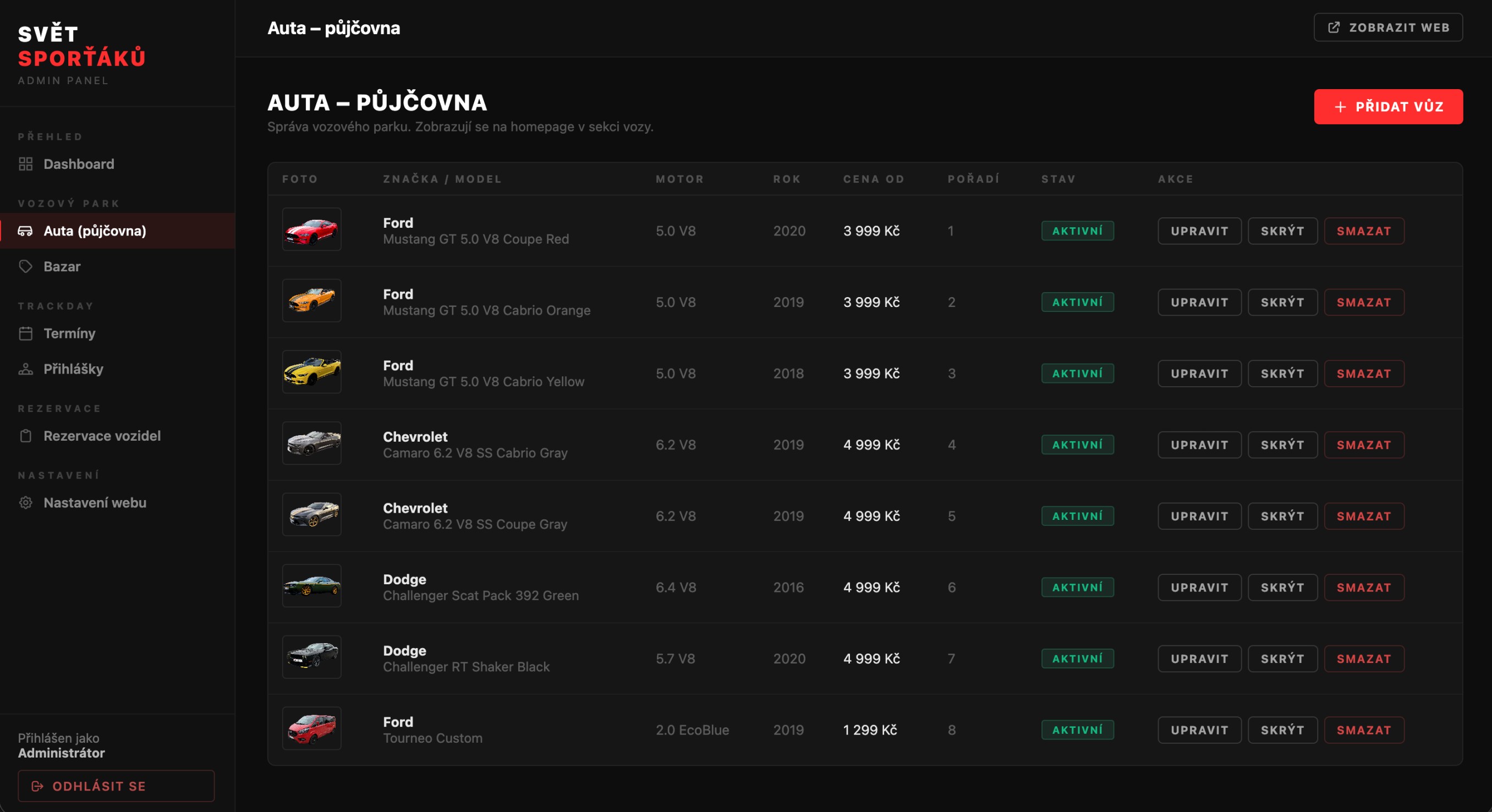Hide the Ford Tourneo Custom car

1283,730
